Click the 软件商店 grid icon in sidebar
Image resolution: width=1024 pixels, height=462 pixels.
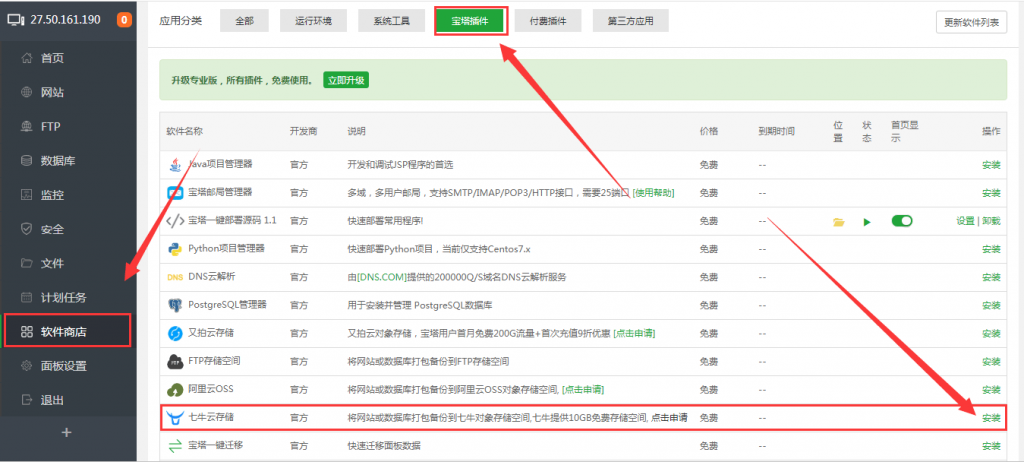27,332
